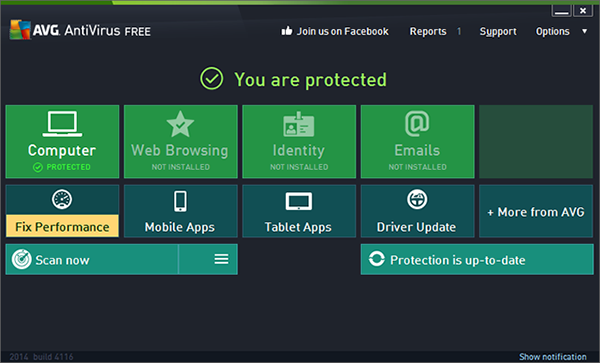Viewport: 600px width, 363px height.
Task: Click the phone icon on Mobile Apps tile
Action: point(180,201)
